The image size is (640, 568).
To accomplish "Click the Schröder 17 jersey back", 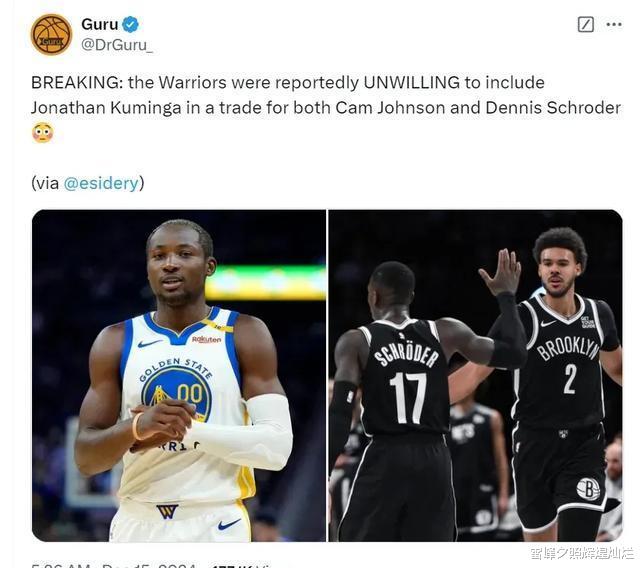I will tap(405, 375).
